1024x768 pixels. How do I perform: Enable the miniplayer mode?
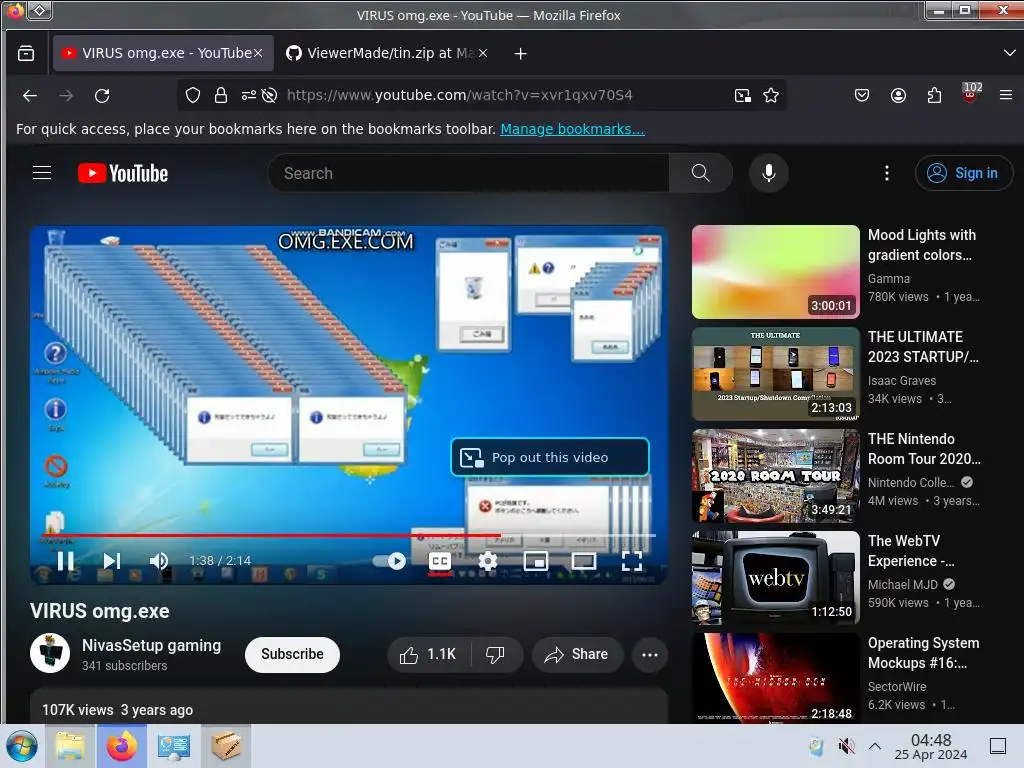[536, 561]
